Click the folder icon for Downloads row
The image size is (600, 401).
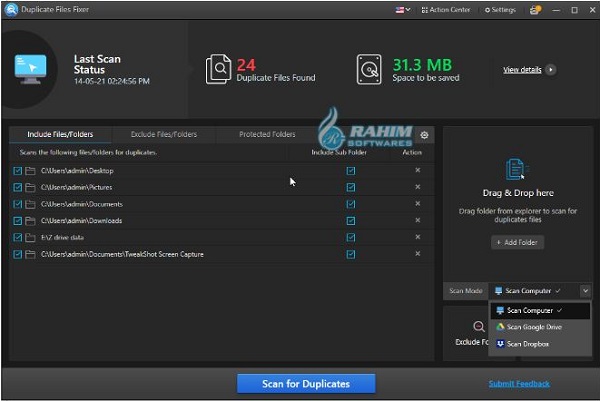tap(30, 221)
